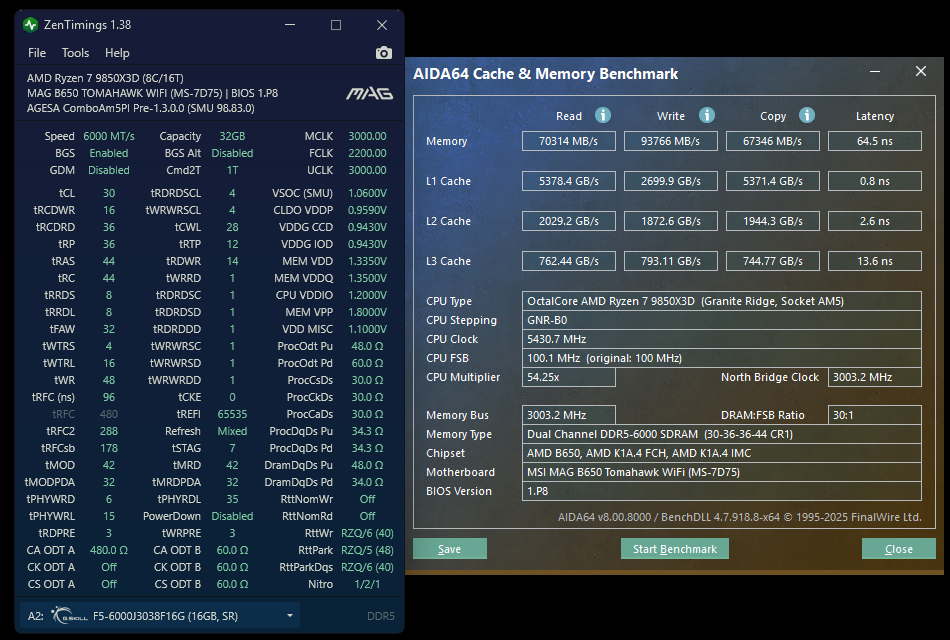Click the tCL value 30
This screenshot has width=950, height=640.
(x=108, y=193)
